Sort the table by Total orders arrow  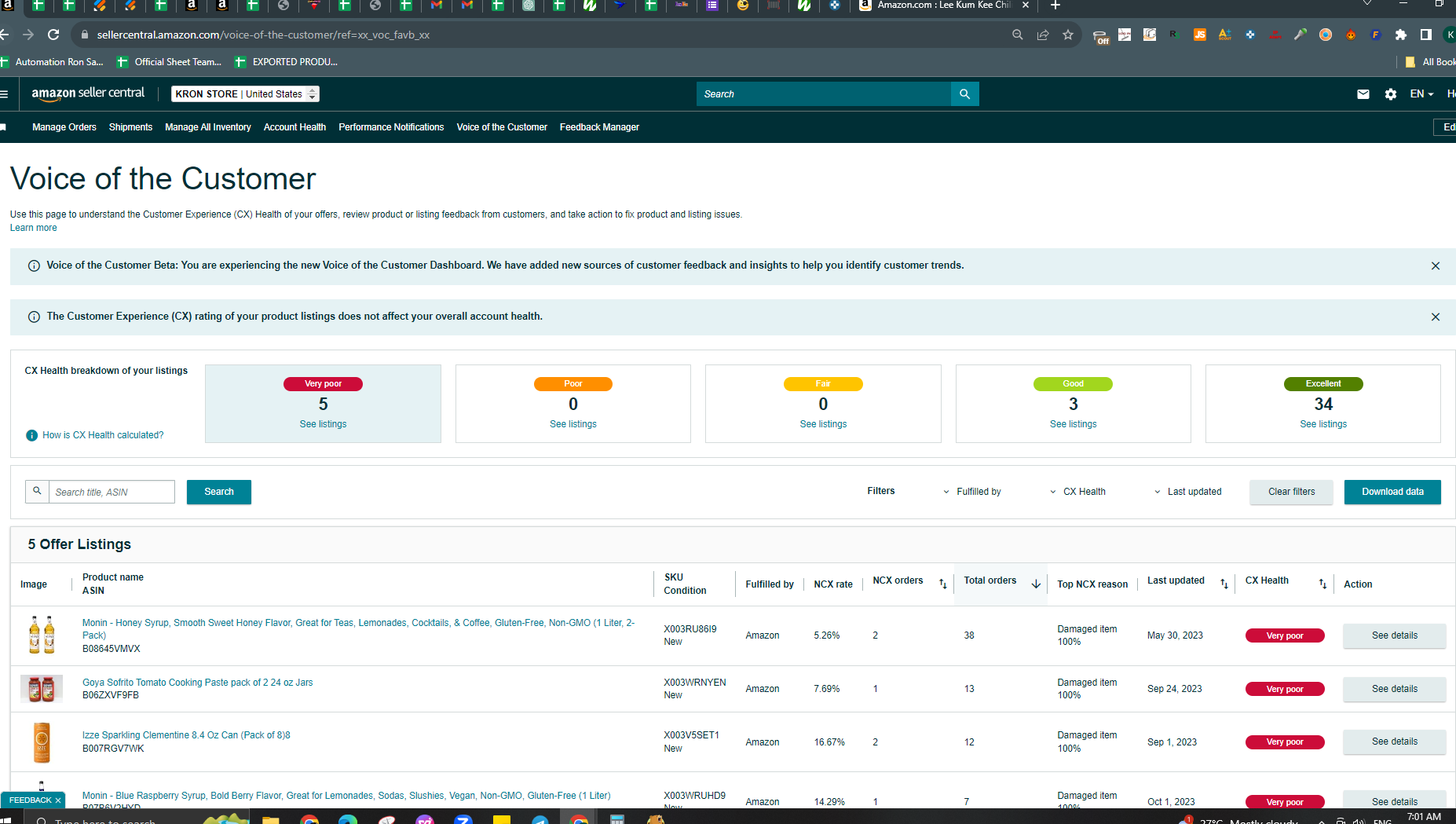pyautogui.click(x=1036, y=584)
